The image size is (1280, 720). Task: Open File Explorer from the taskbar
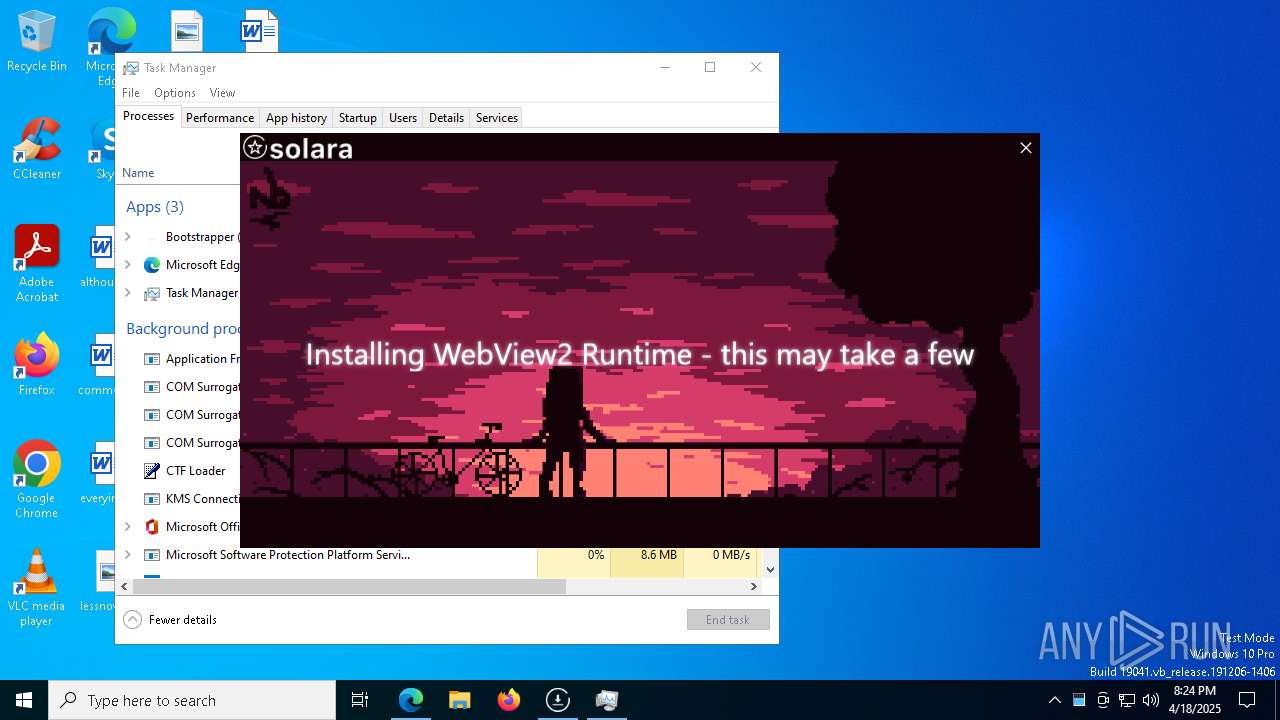point(459,700)
